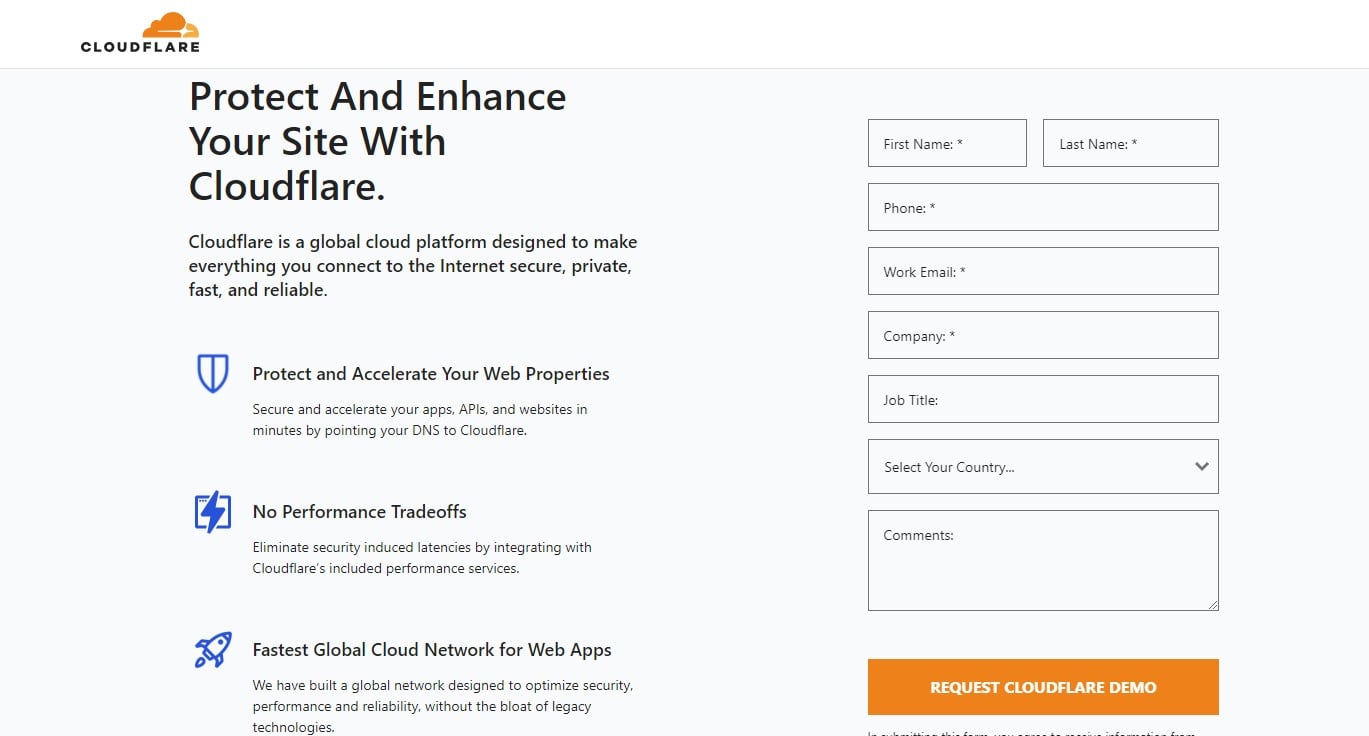Focus the First Name field
The image size is (1369, 736).
[947, 143]
